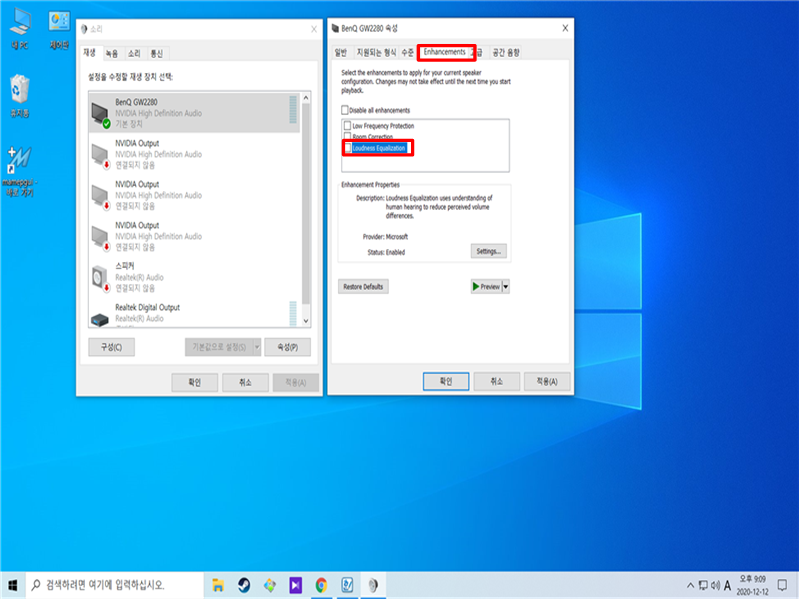800x600 pixels.
Task: Open the notification center icon
Action: coord(782,585)
